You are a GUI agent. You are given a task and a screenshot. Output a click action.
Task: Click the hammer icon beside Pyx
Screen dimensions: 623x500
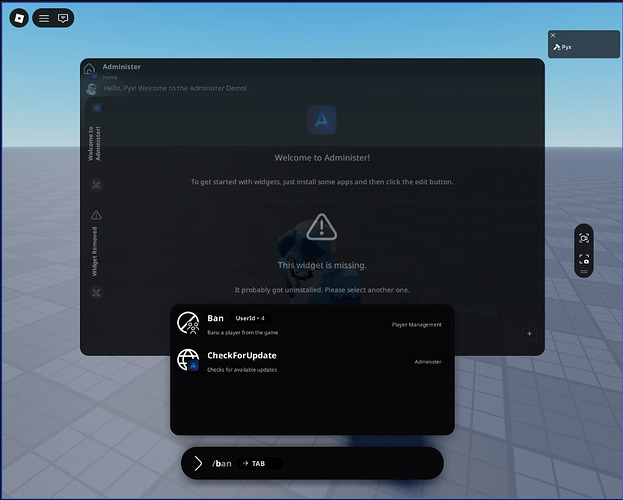[557, 47]
